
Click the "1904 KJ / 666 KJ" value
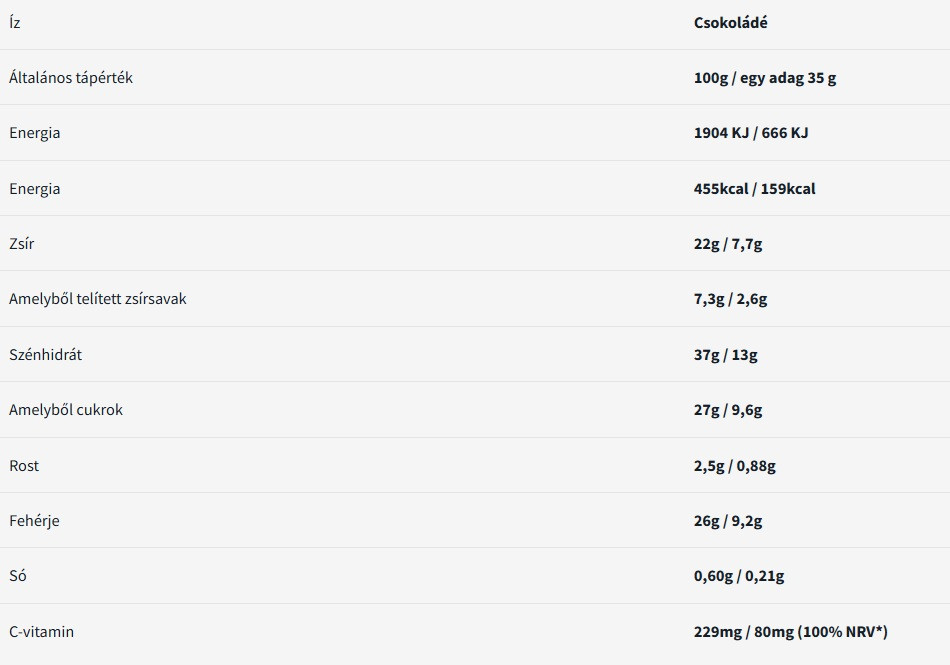(750, 133)
